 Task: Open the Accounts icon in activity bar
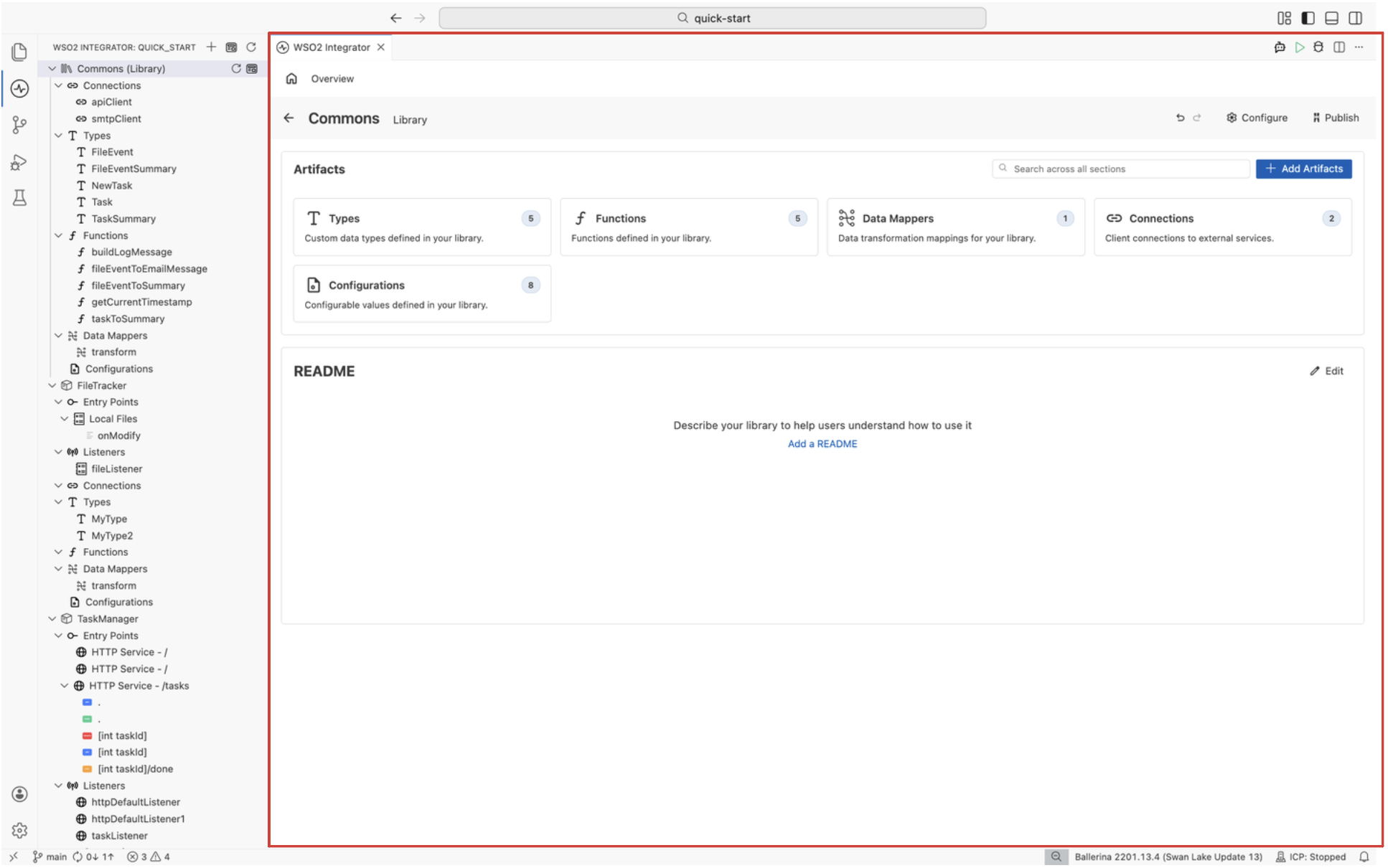(19, 794)
